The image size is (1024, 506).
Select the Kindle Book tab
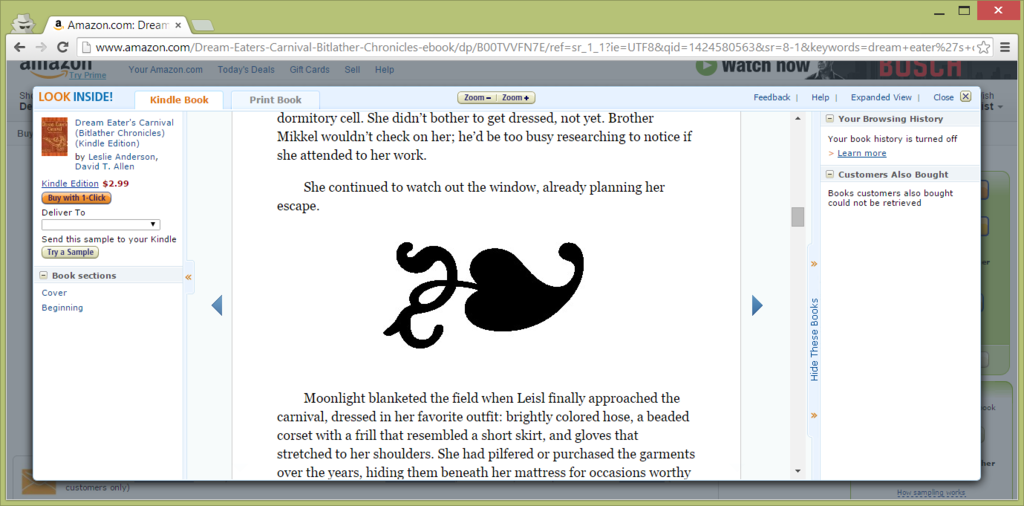[x=179, y=100]
